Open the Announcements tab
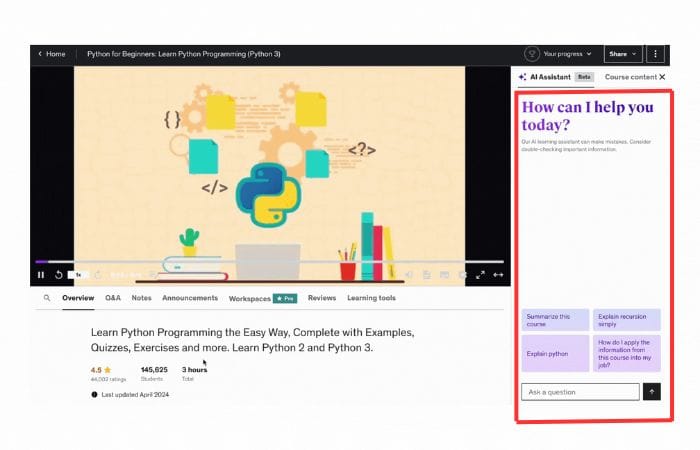Image resolution: width=700 pixels, height=450 pixels. (190, 298)
